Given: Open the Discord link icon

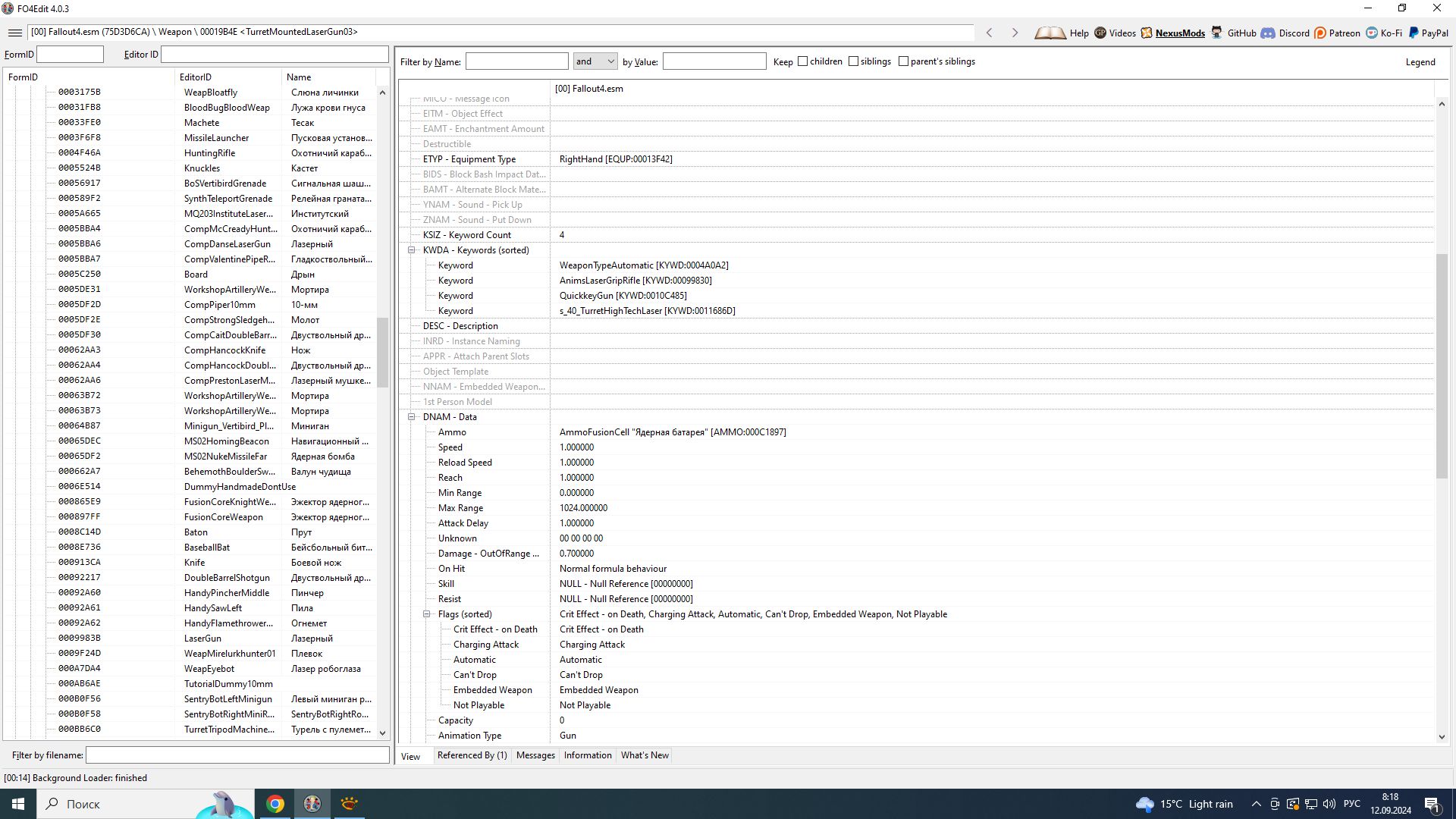Looking at the screenshot, I should (x=1268, y=33).
